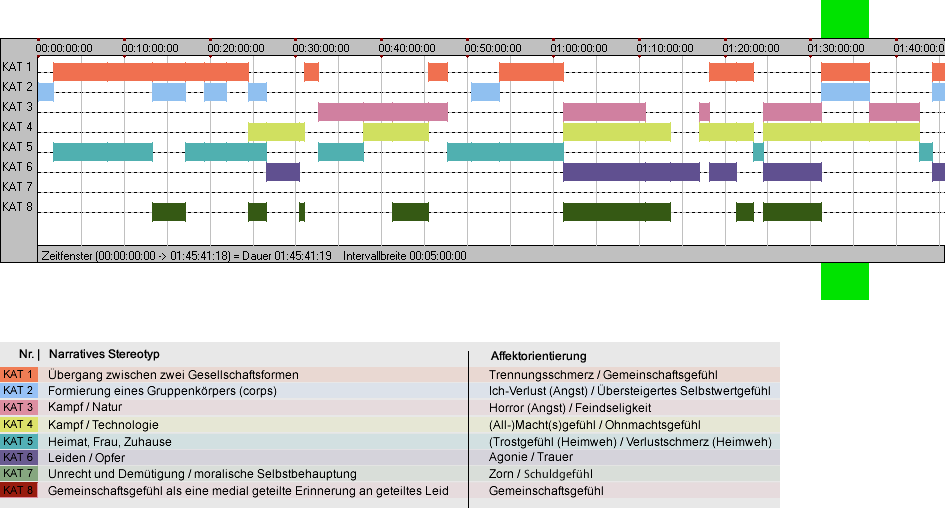Click the 01:20:00:00 timeline marker
Image resolution: width=945 pixels, height=530 pixels.
751,48
